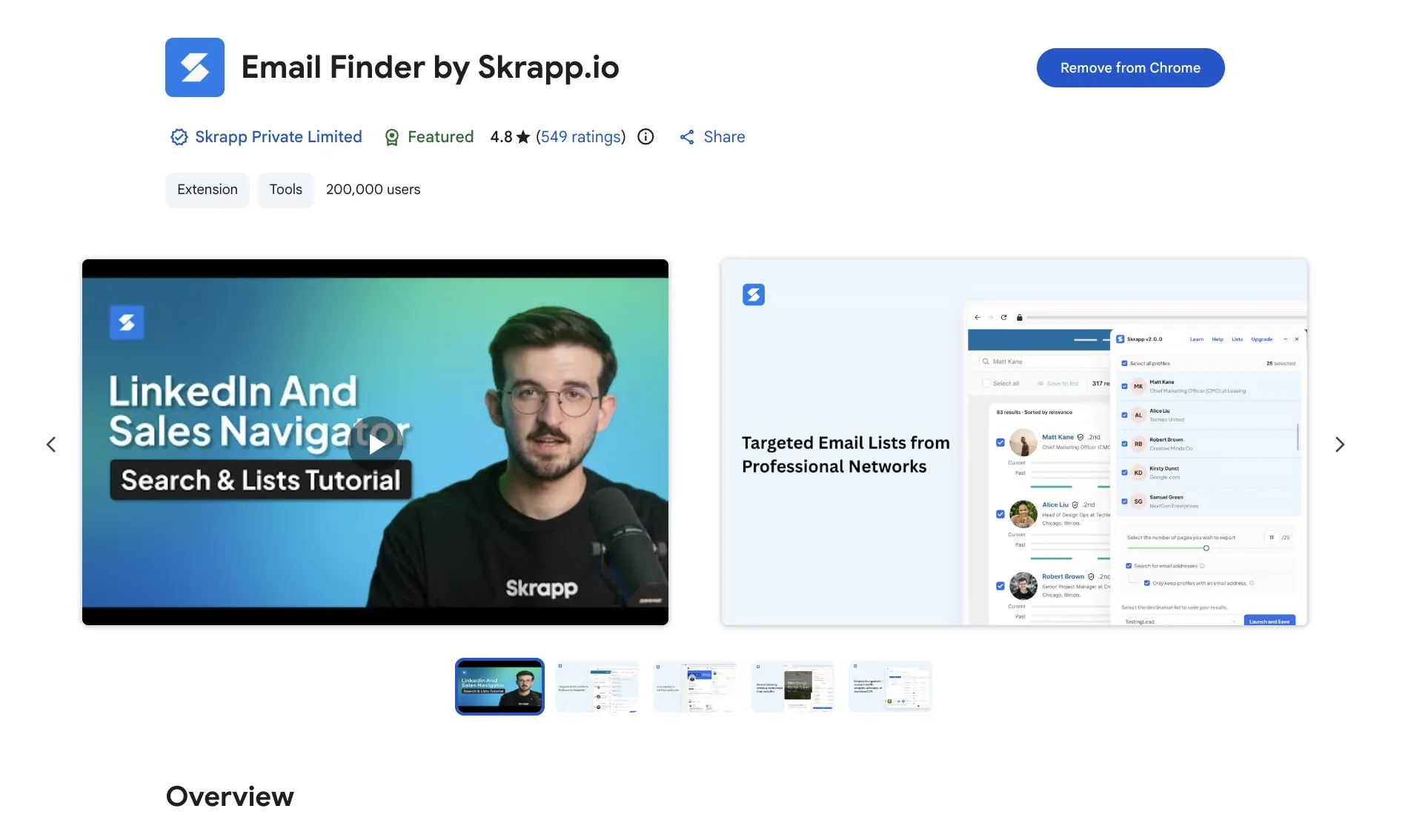The image size is (1411, 840).
Task: Click the Remove from Chrome button
Action: pos(1130,67)
